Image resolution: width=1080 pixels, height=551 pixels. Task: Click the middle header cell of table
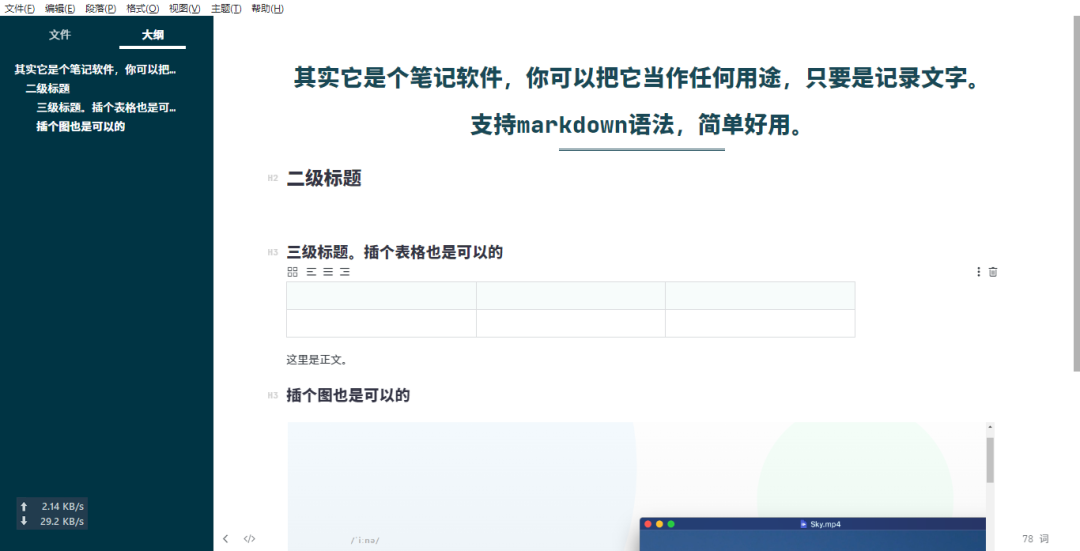click(571, 295)
